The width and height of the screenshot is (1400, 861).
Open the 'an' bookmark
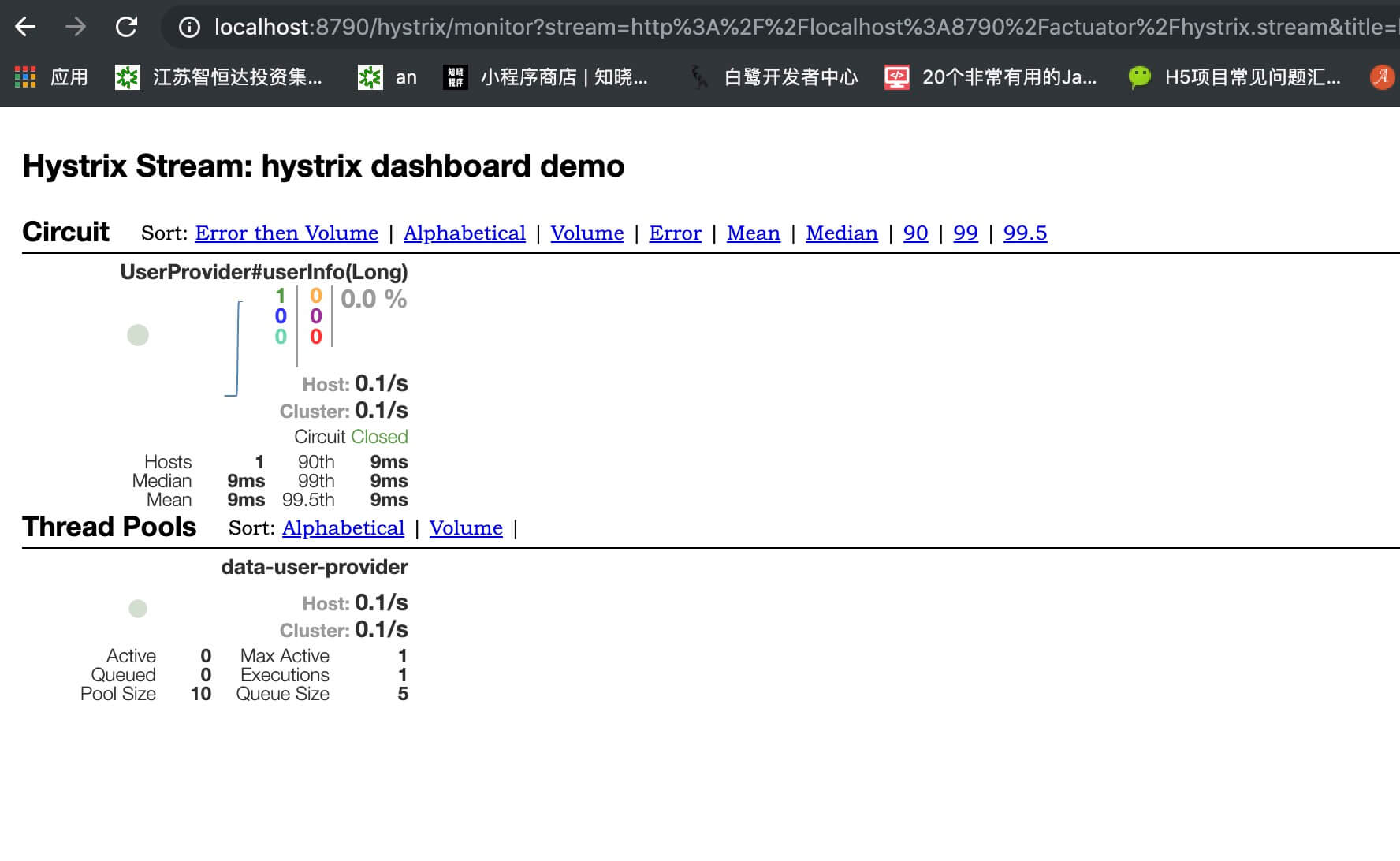click(x=387, y=77)
